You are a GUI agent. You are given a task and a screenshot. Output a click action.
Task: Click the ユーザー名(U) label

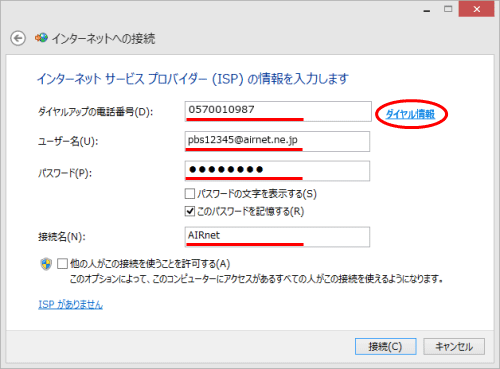tap(68, 141)
